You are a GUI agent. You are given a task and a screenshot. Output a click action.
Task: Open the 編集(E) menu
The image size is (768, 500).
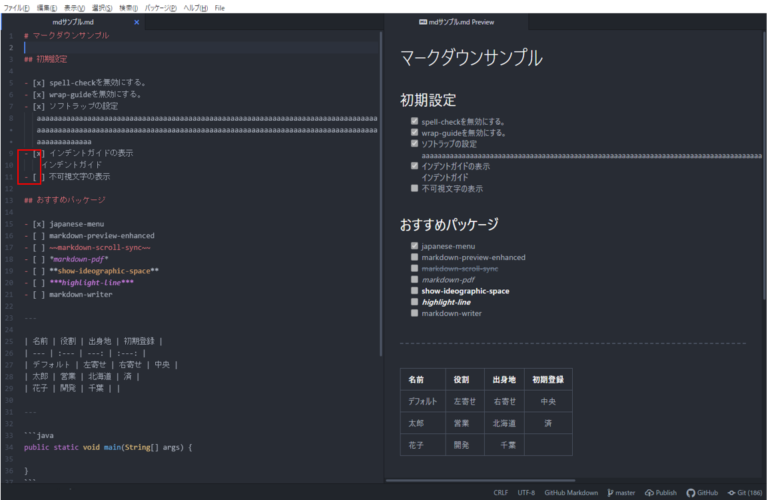[x=47, y=8]
